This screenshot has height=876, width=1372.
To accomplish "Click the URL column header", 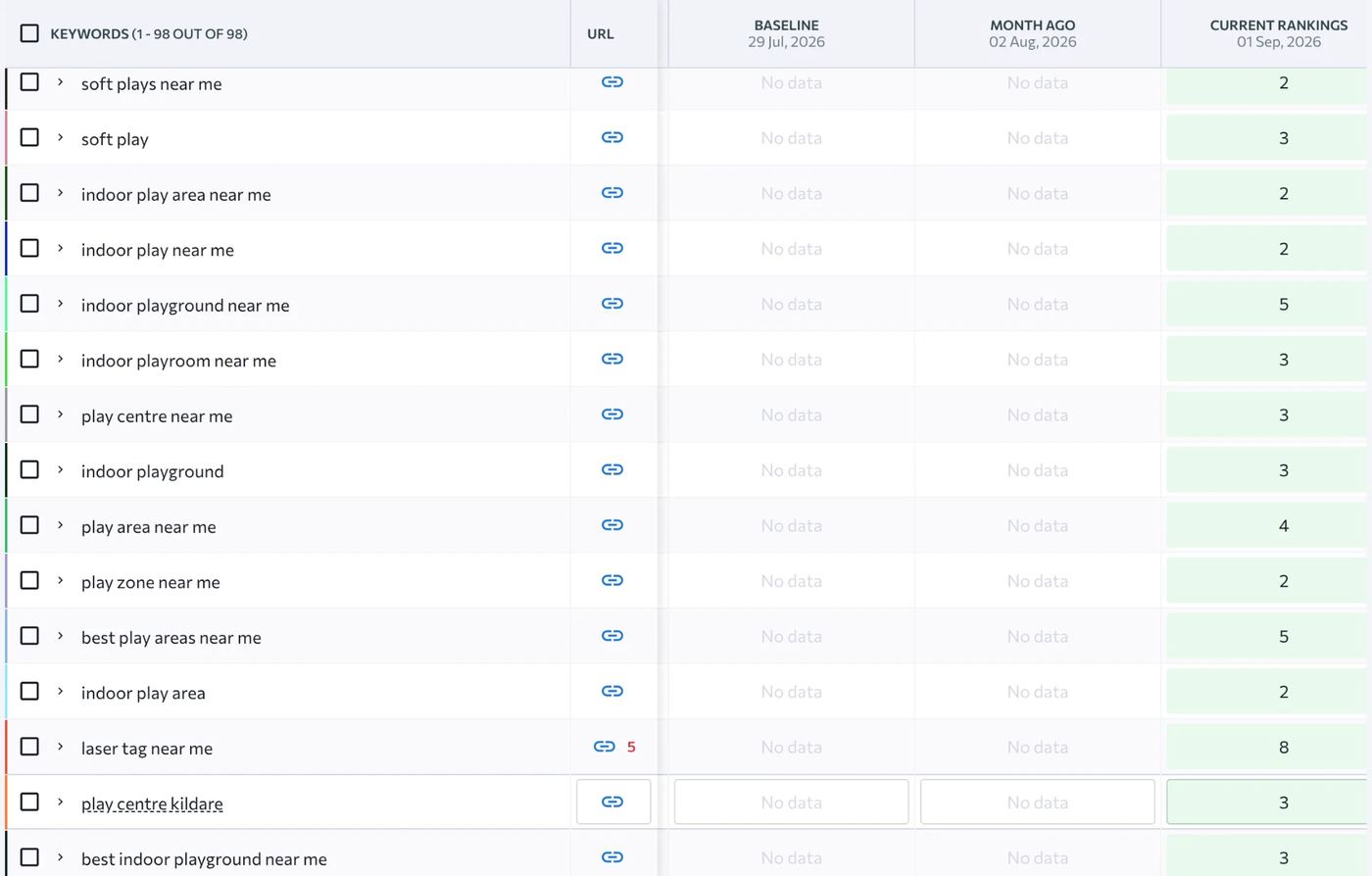I will (x=601, y=34).
